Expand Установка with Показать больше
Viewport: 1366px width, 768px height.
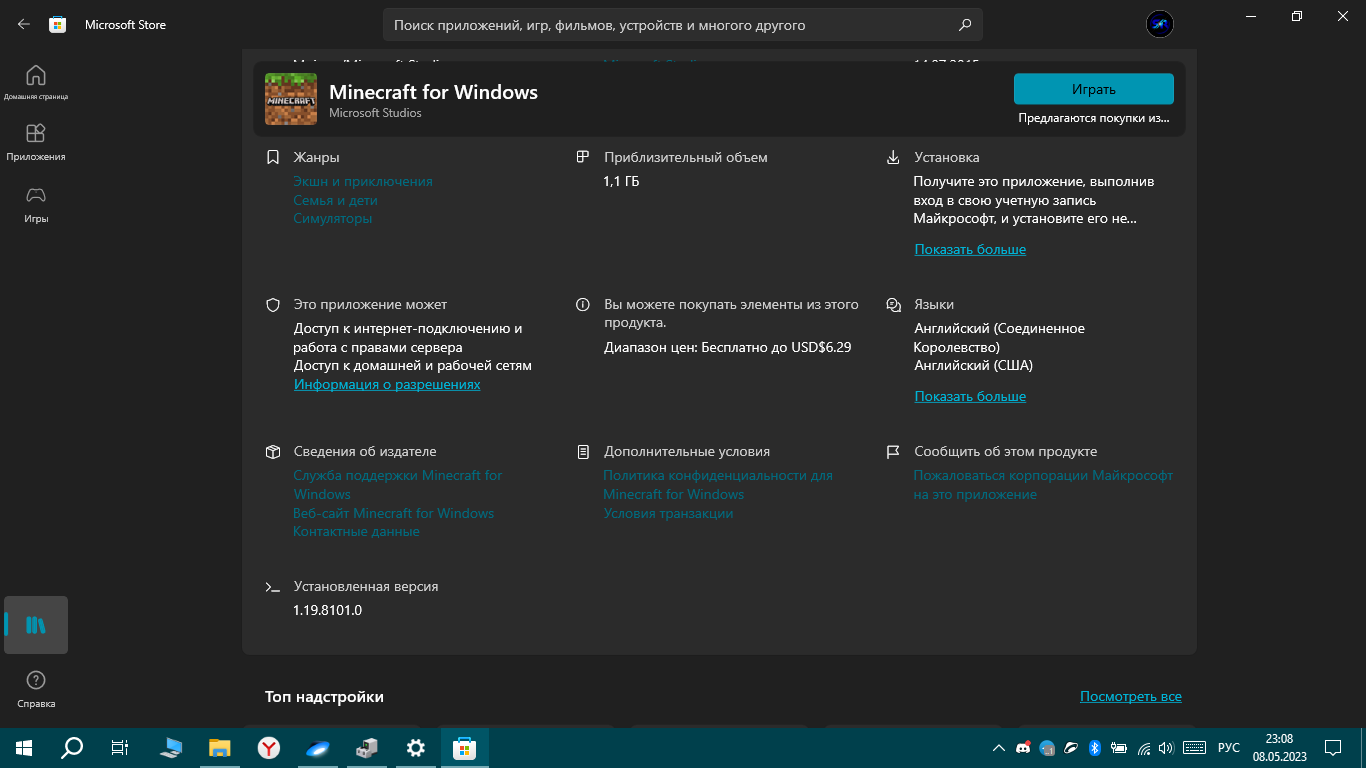click(970, 249)
